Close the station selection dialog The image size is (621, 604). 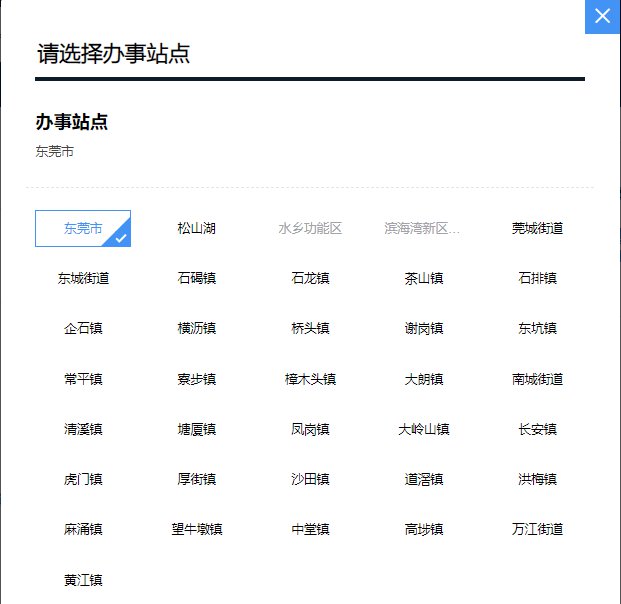click(x=602, y=17)
